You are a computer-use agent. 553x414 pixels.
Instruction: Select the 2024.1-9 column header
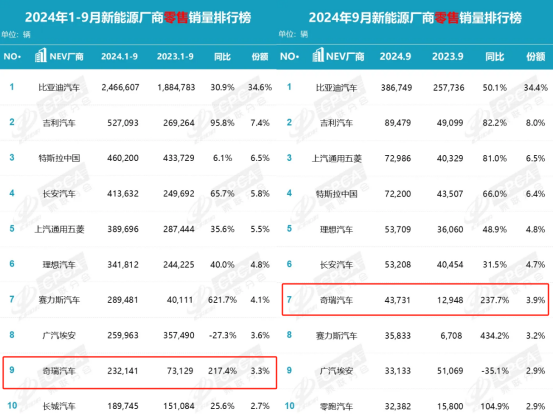click(120, 56)
